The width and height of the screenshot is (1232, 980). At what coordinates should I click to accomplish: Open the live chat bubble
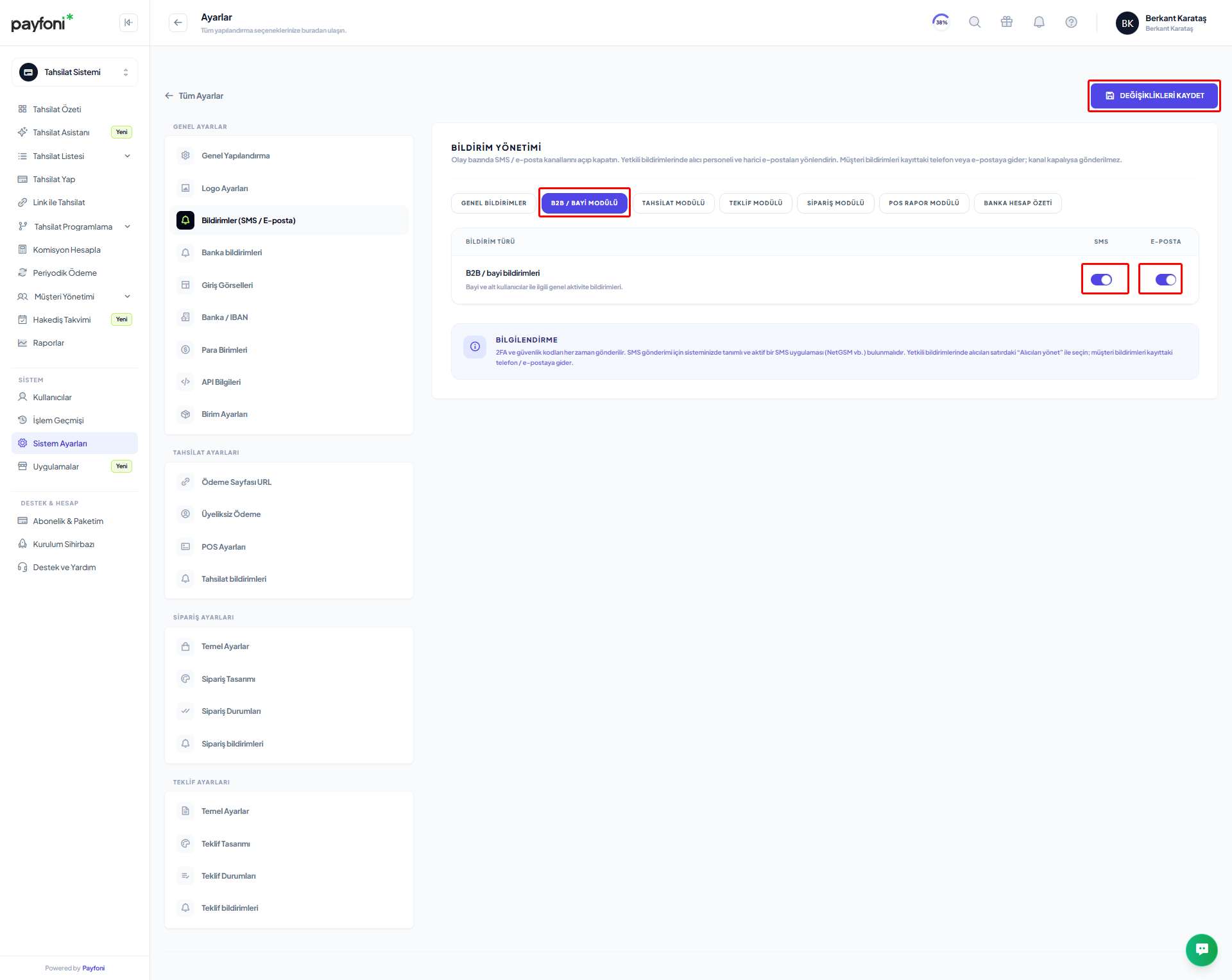(1202, 950)
